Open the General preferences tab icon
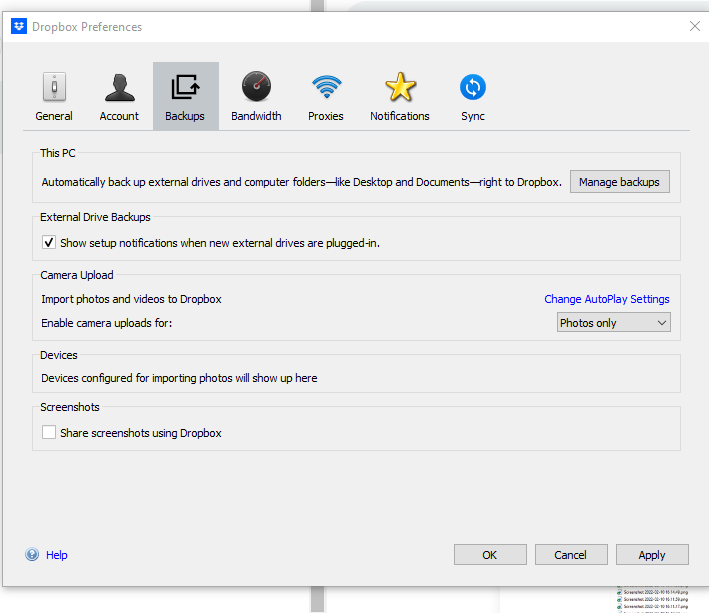 click(x=54, y=87)
